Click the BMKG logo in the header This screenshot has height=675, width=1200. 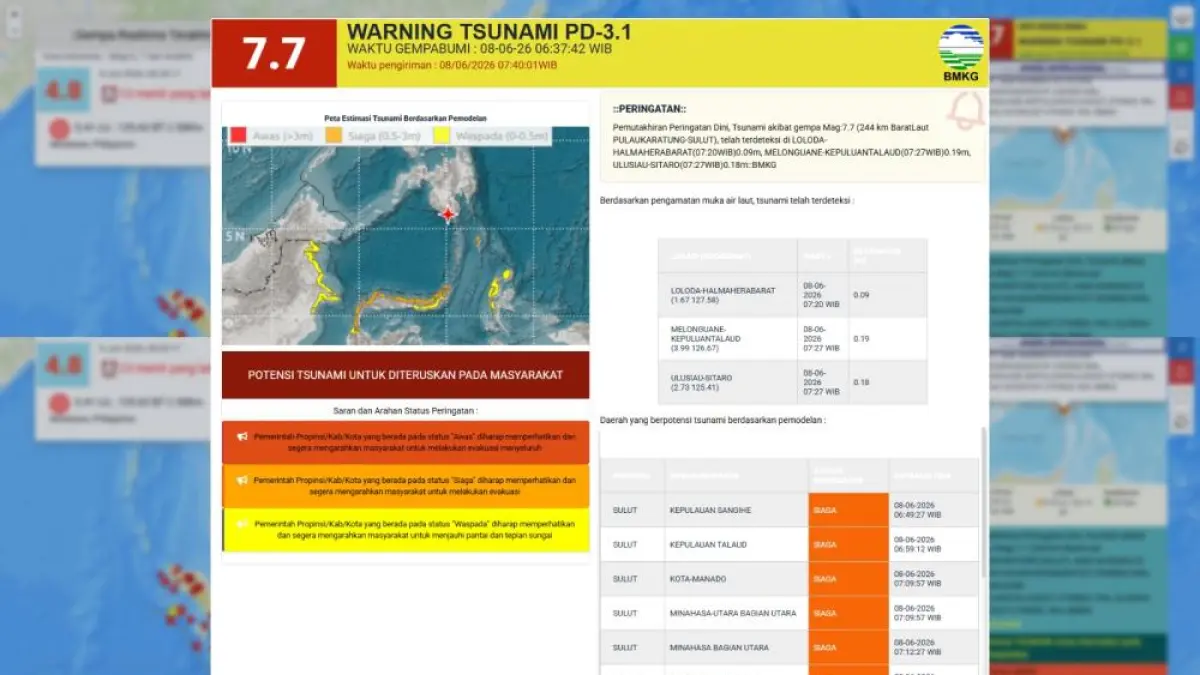pos(960,51)
